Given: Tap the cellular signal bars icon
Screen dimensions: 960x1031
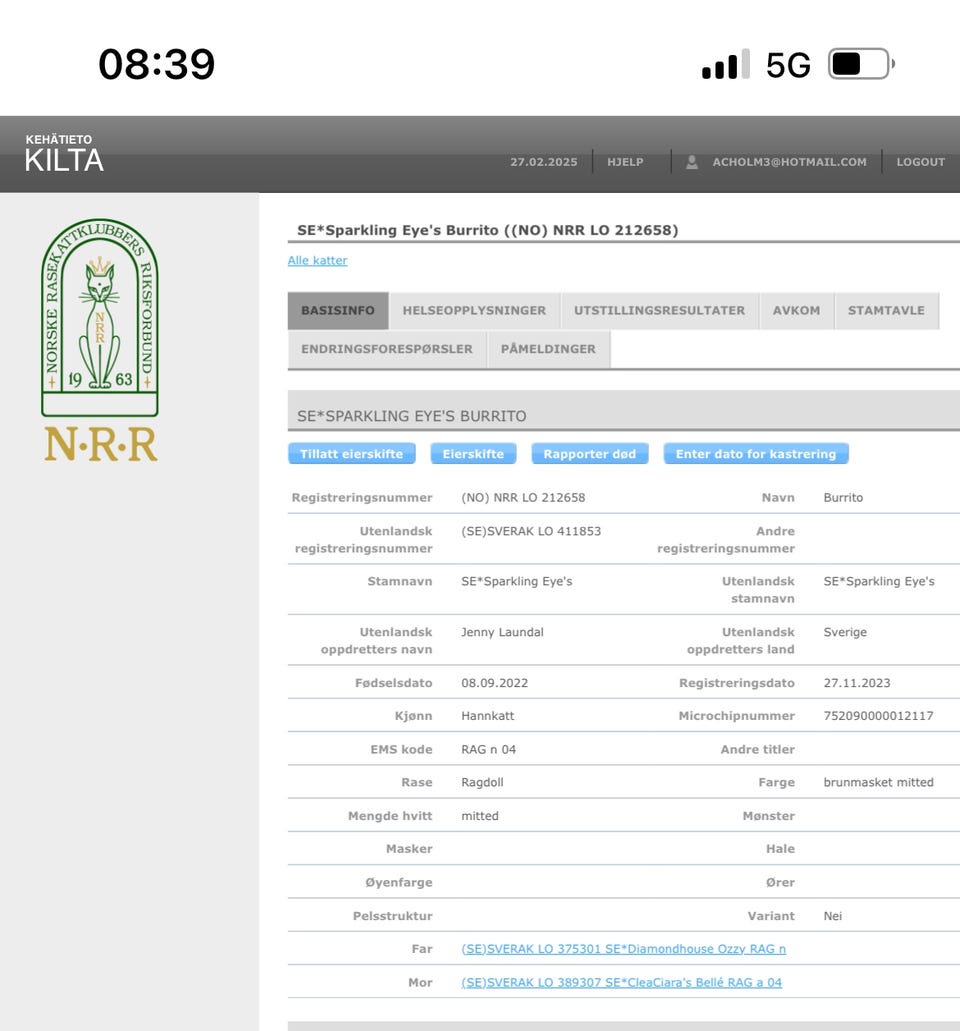Looking at the screenshot, I should point(726,64).
